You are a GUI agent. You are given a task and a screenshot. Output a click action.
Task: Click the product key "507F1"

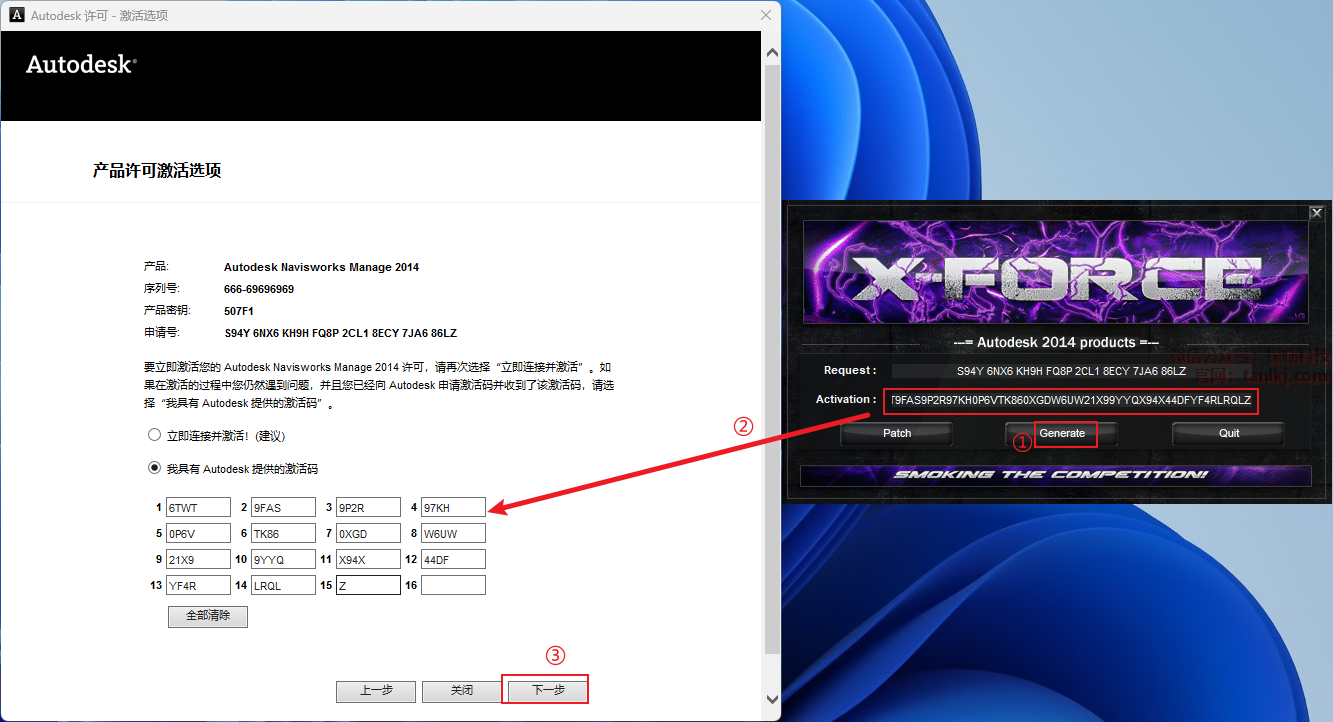pyautogui.click(x=239, y=311)
